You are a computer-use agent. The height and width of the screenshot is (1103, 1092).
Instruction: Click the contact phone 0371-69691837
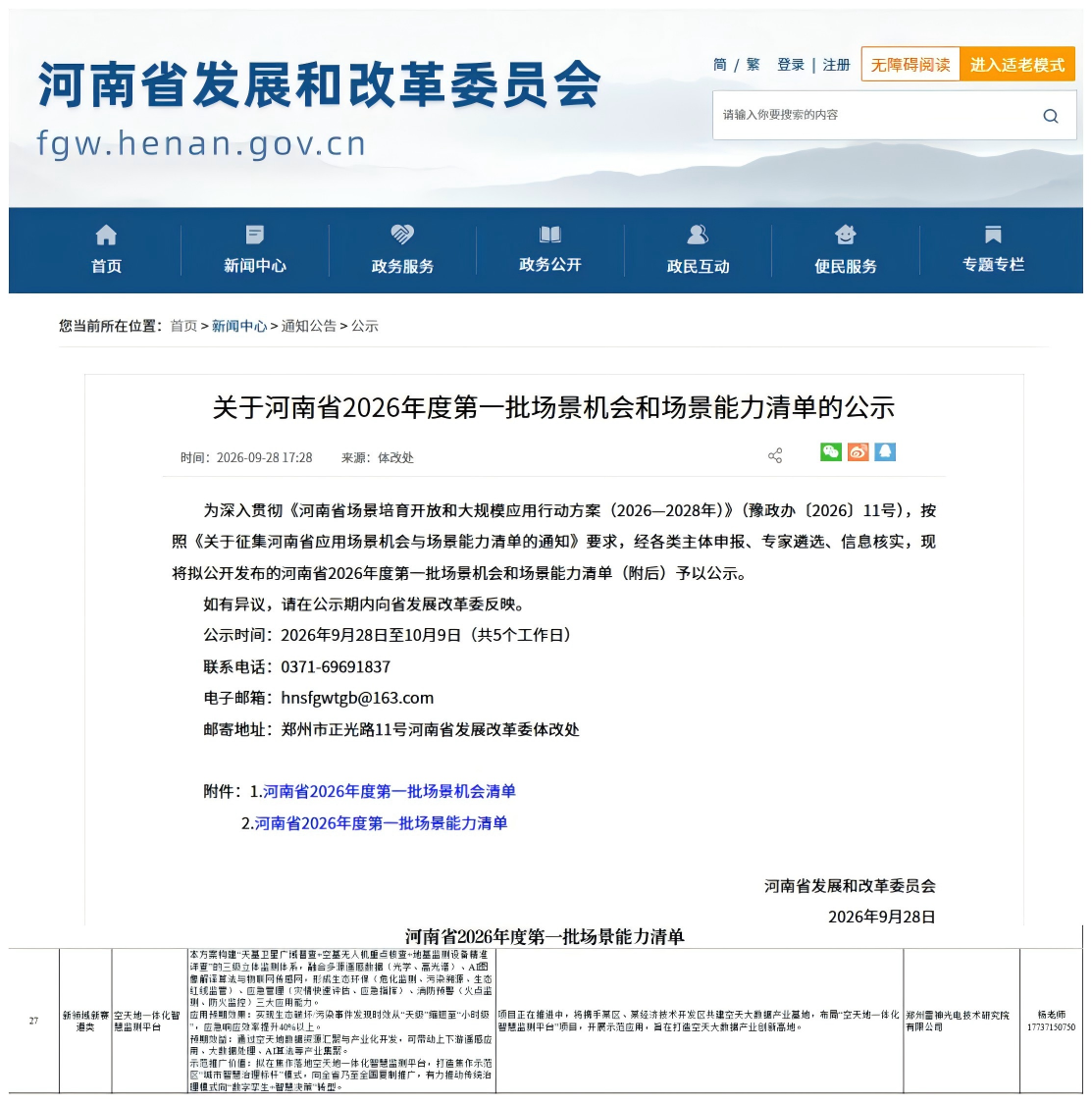tap(336, 667)
